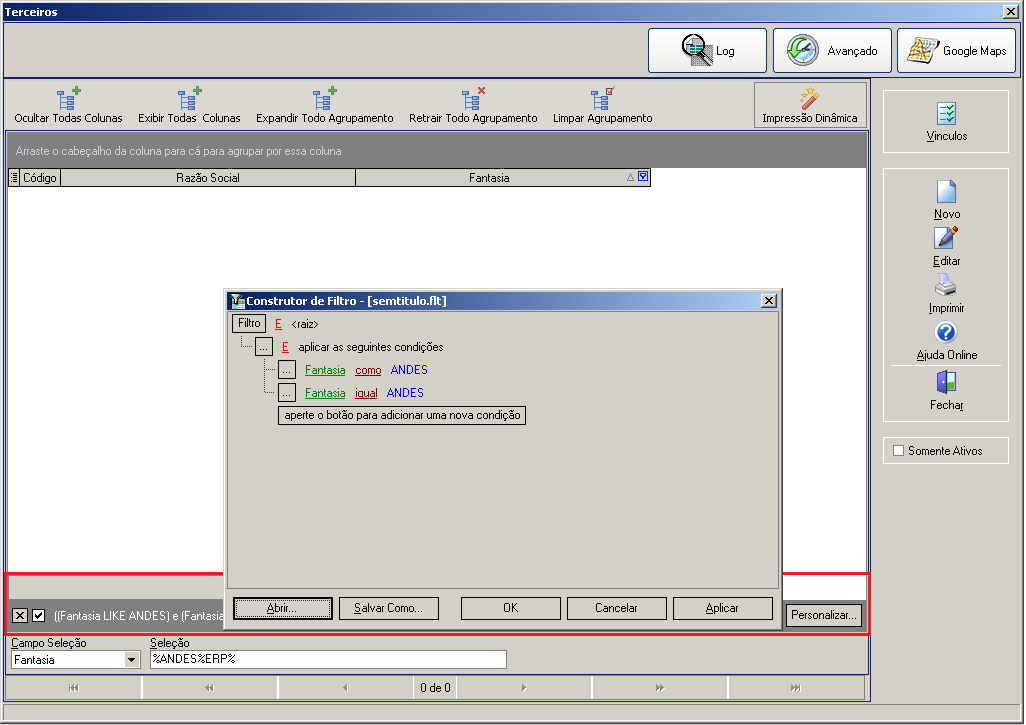Launch Impressão Dinâmica wizard
Image resolution: width=1026 pixels, height=725 pixels.
pos(809,105)
